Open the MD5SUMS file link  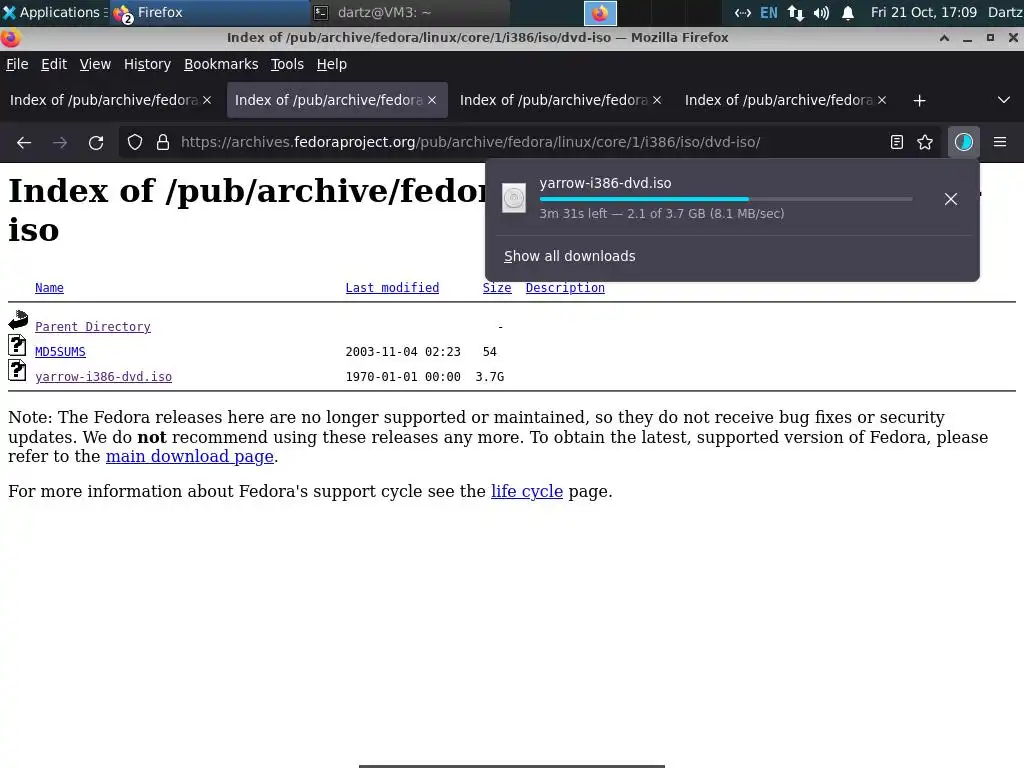click(60, 351)
